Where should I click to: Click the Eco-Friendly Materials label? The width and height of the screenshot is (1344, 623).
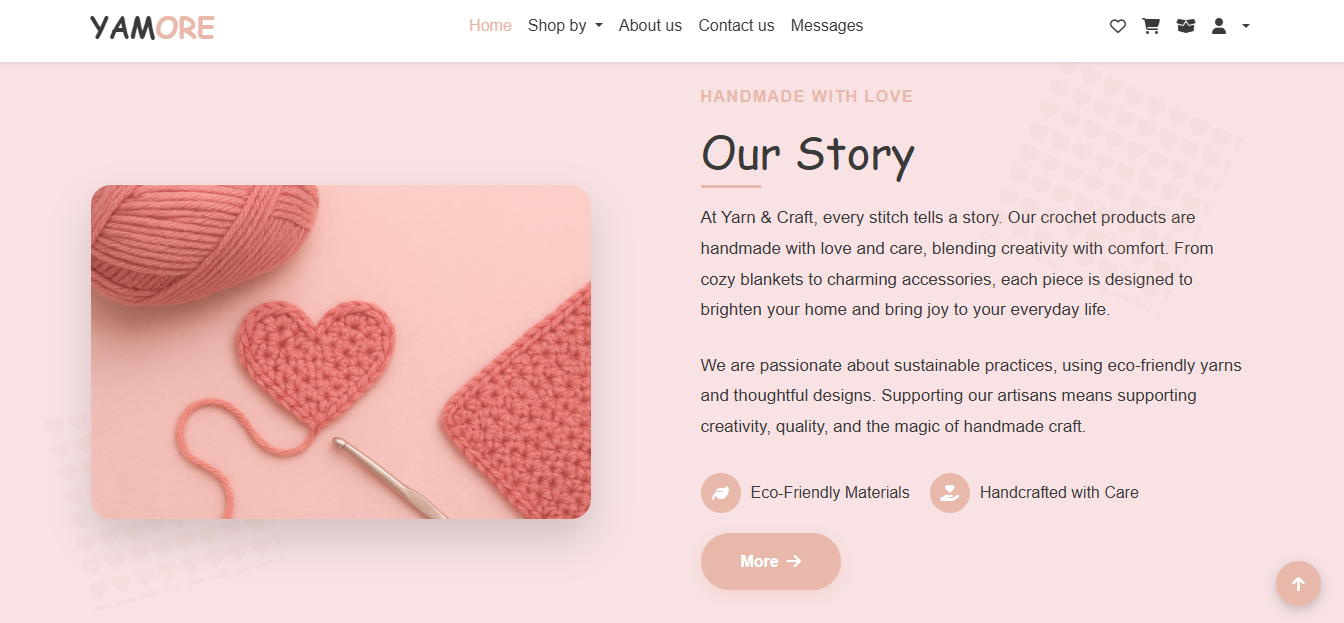[830, 493]
